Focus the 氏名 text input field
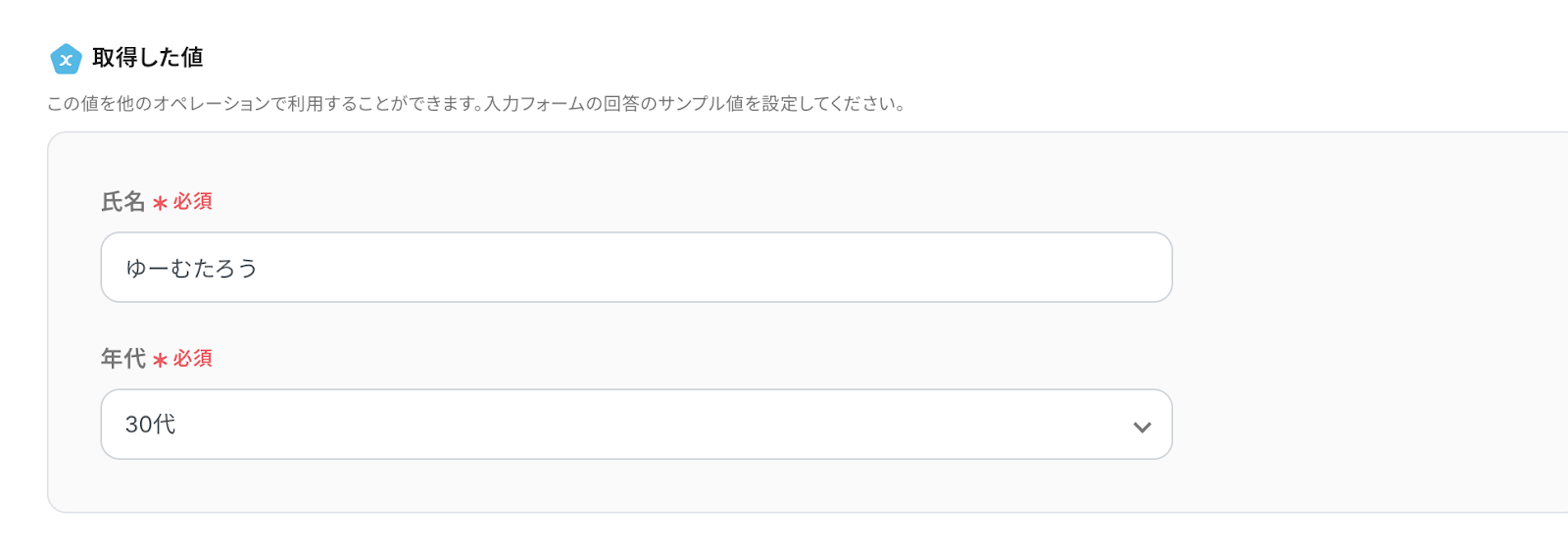The height and width of the screenshot is (557, 1568). [x=635, y=267]
